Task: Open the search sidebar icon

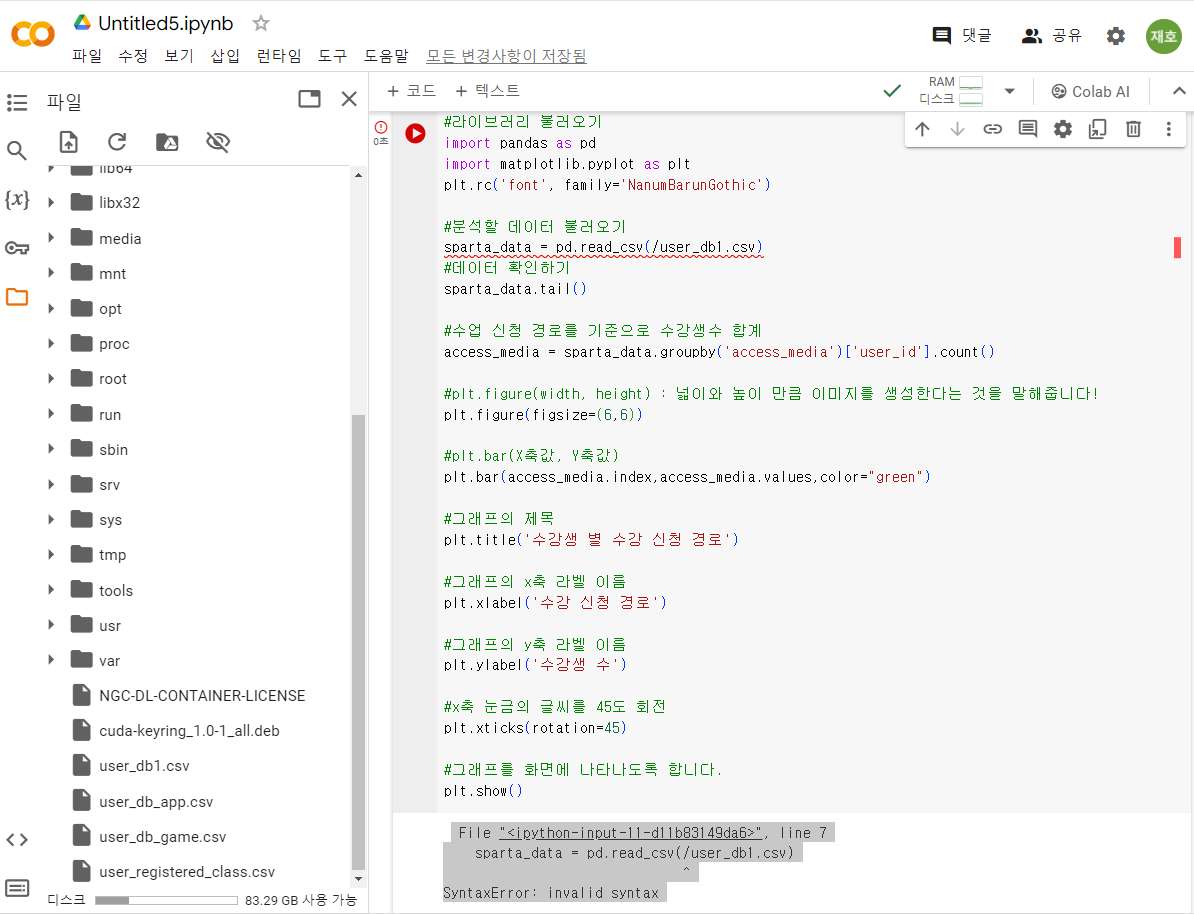Action: tap(17, 151)
